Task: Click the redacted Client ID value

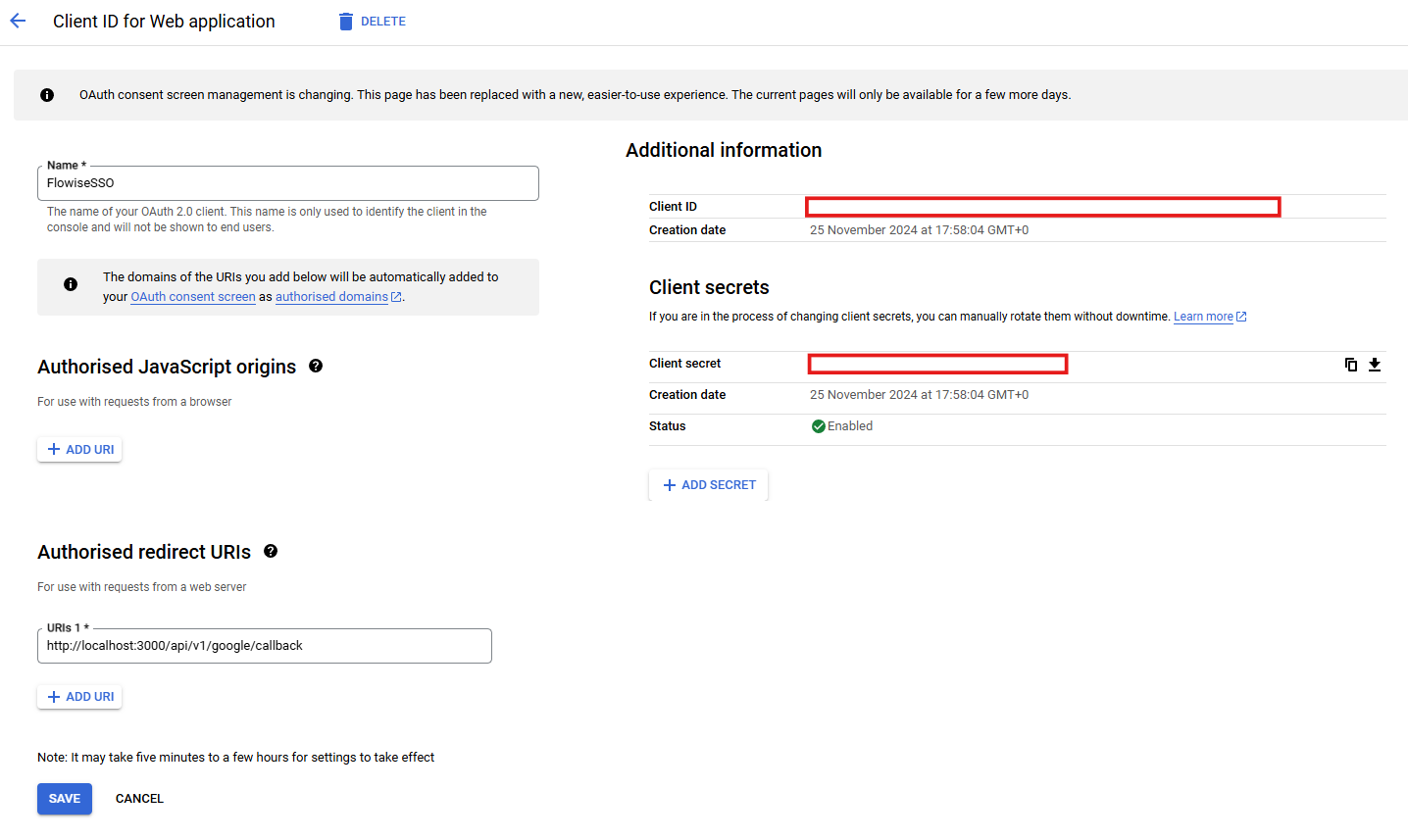Action: tap(1042, 207)
